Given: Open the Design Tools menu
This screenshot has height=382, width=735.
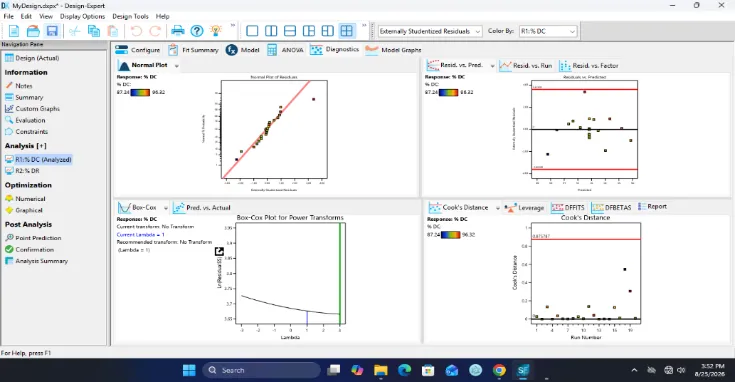Looking at the screenshot, I should [130, 16].
